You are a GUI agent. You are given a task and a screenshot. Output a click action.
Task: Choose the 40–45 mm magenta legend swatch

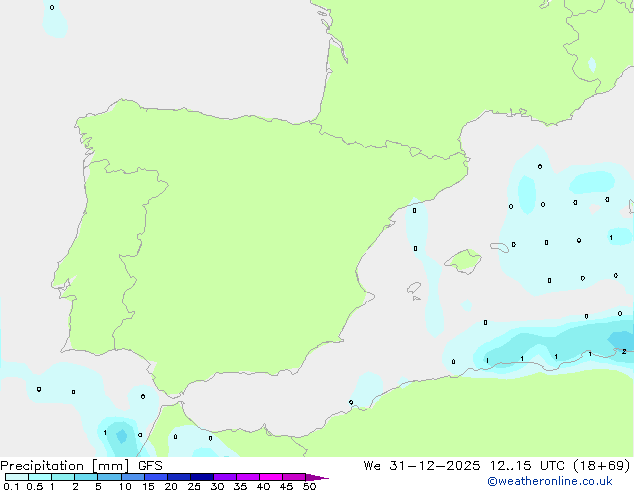coord(271,477)
